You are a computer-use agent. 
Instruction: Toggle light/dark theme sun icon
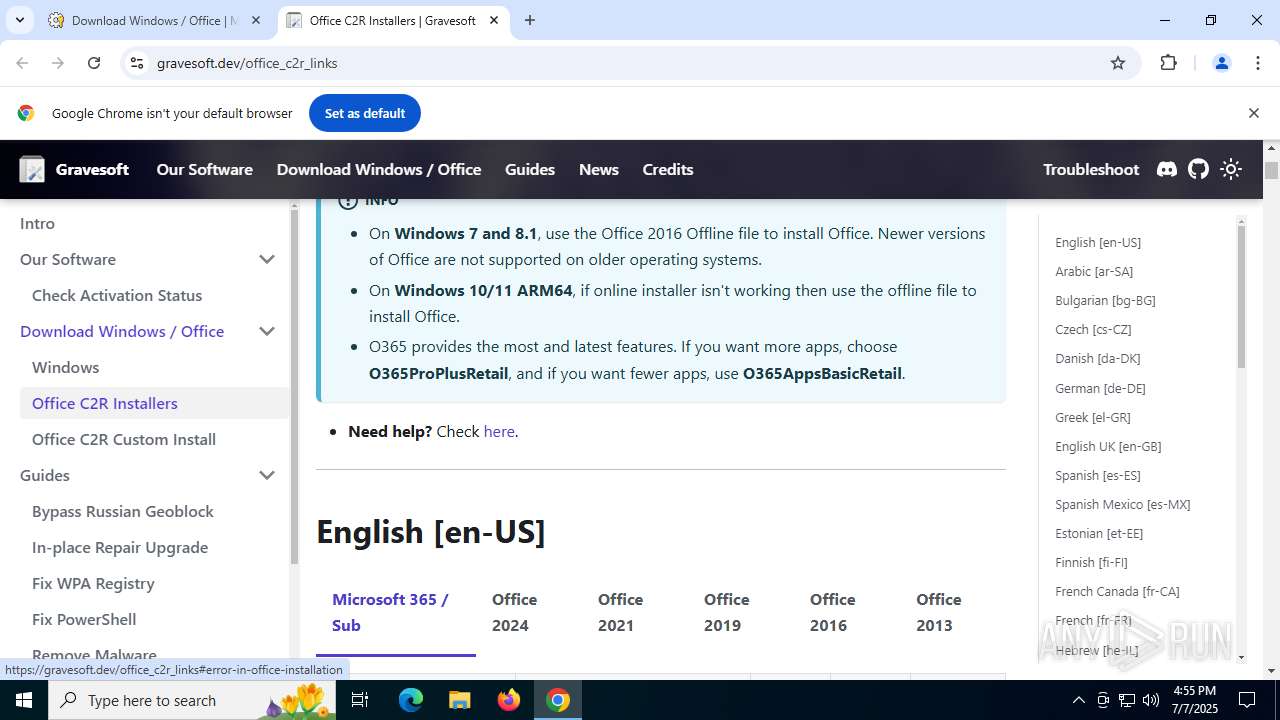click(1231, 170)
